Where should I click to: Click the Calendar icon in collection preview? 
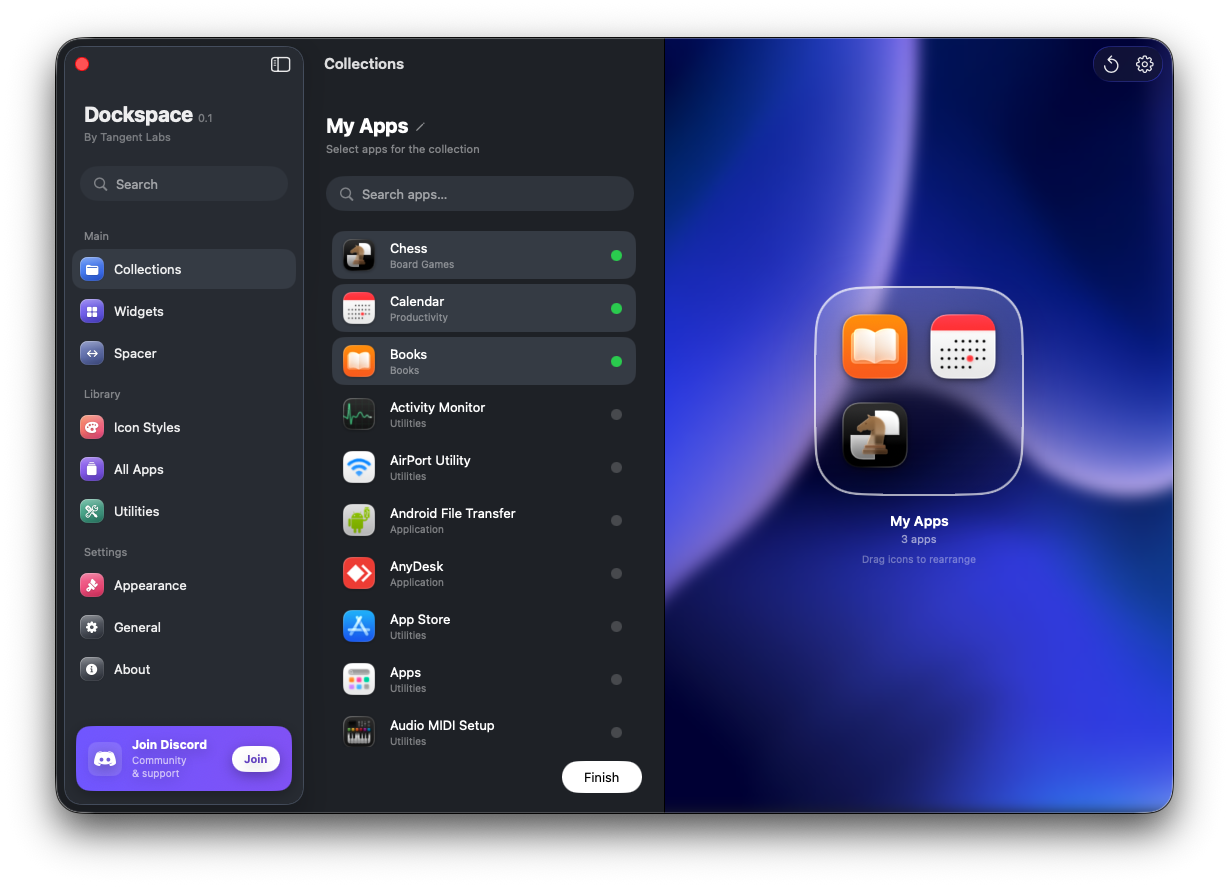point(963,347)
